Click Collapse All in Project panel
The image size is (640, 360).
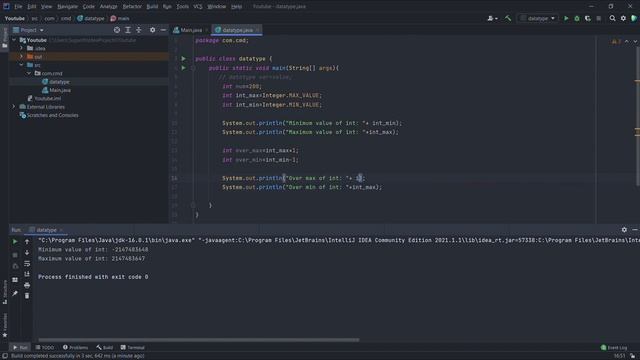tap(139, 30)
